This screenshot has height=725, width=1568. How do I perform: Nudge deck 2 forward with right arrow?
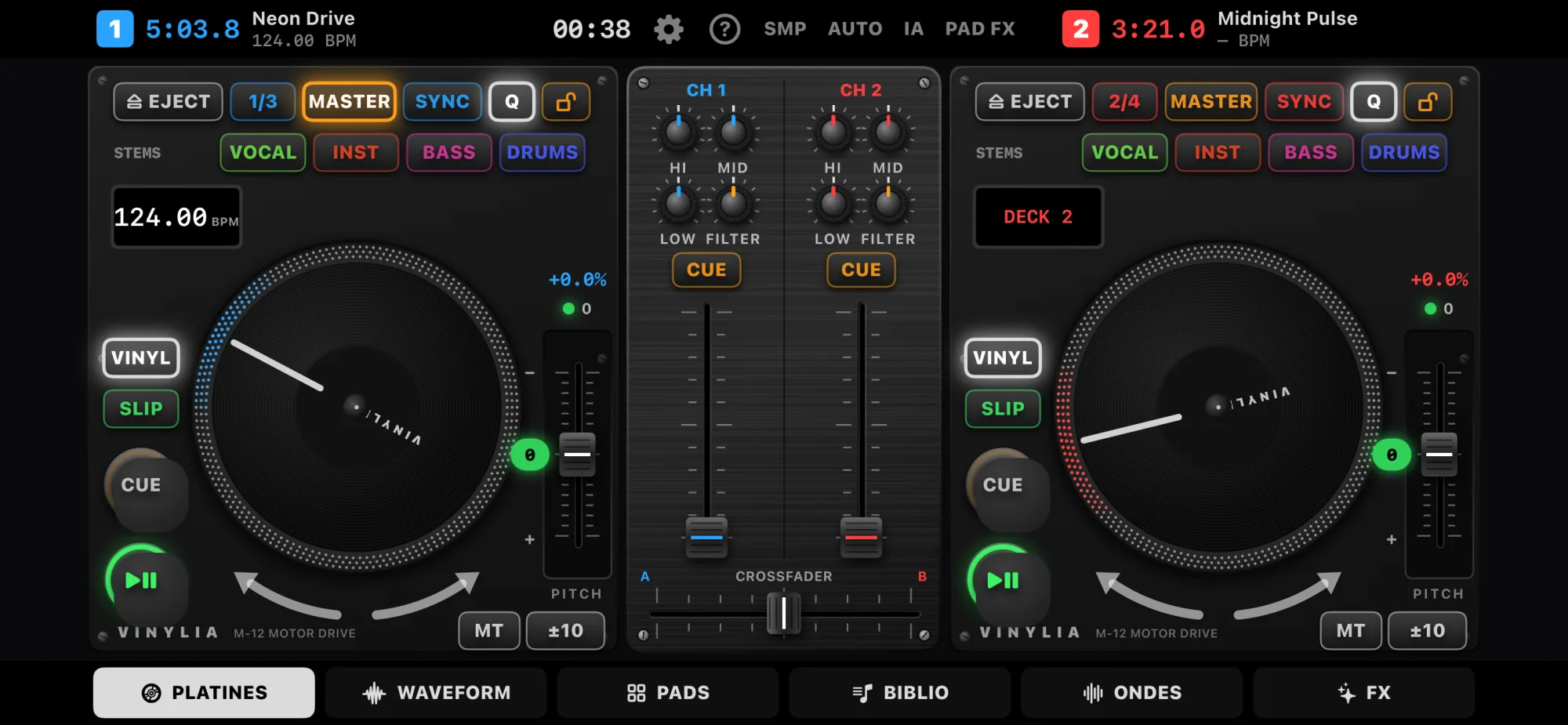pos(1288,596)
